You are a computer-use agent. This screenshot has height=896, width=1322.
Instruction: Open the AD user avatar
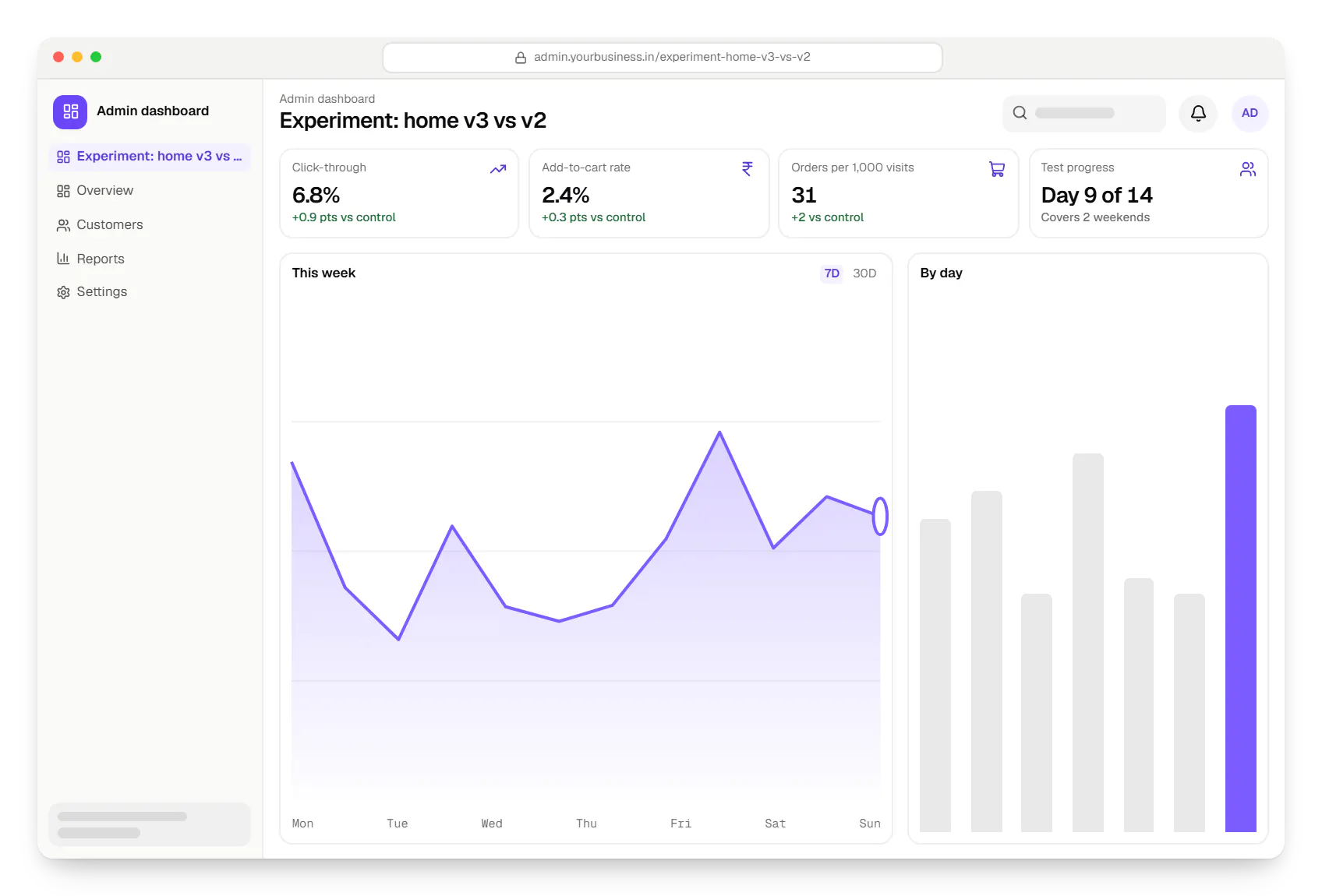(1250, 113)
